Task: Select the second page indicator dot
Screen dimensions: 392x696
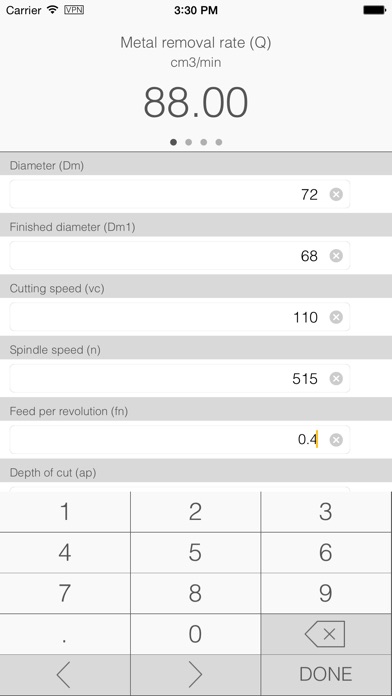Action: point(189,142)
